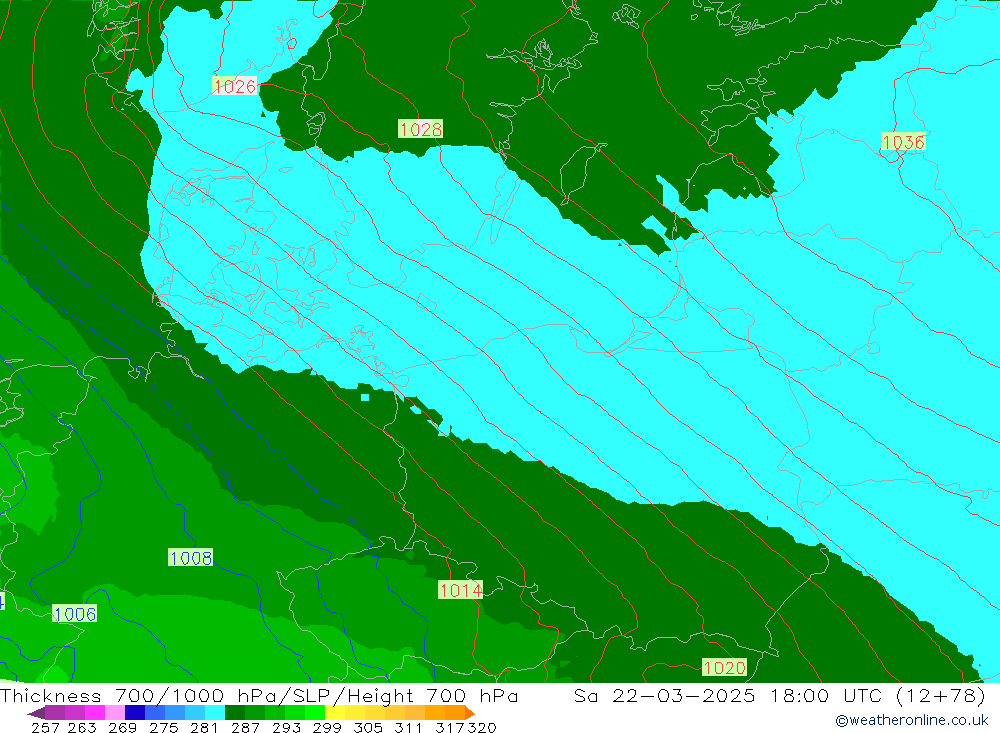1000x733 pixels.
Task: Open the weatheronline.co.uk copyright link
Action: [911, 720]
